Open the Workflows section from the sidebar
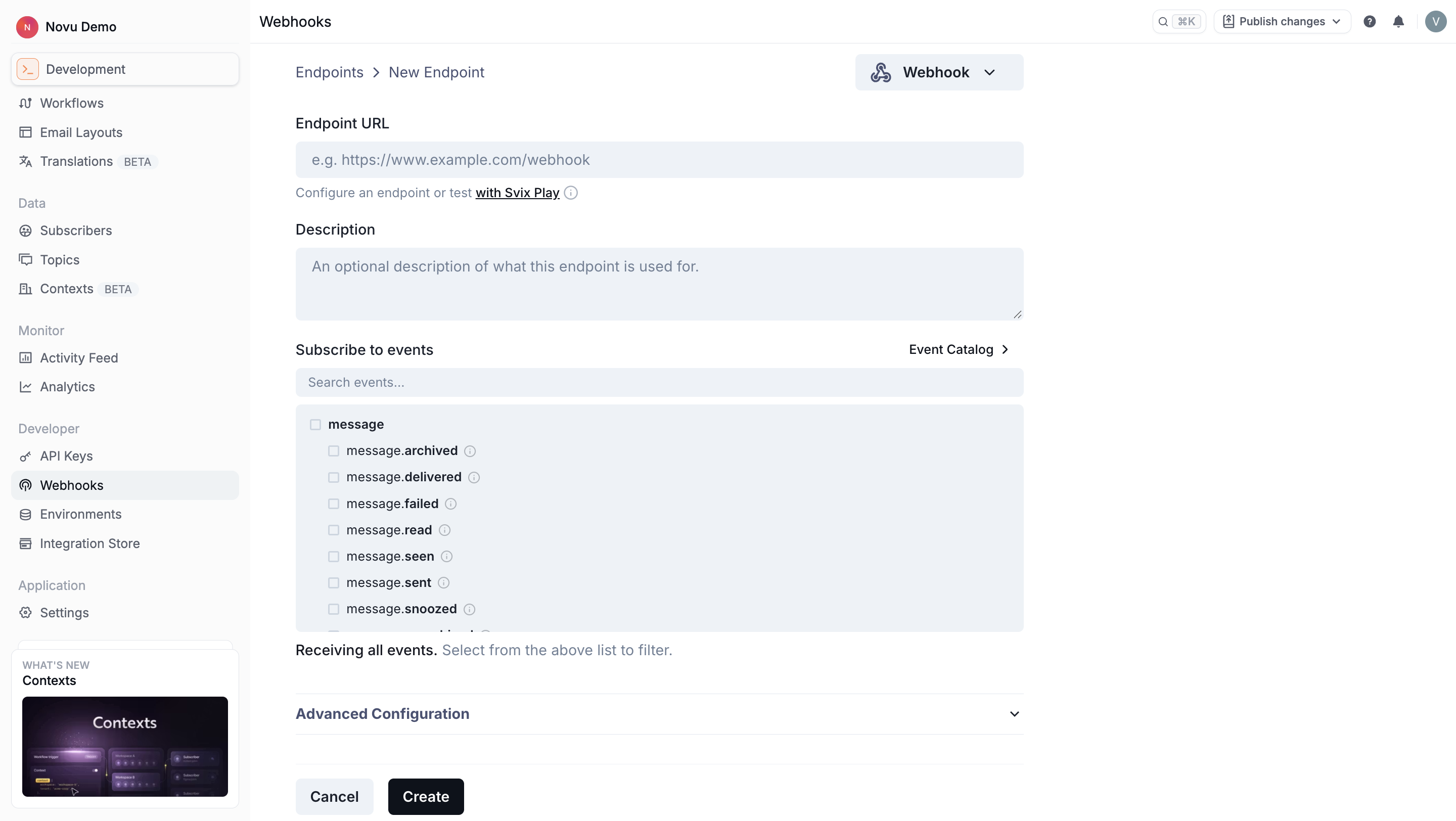Screen dimensions: 1456x821 tap(71, 103)
